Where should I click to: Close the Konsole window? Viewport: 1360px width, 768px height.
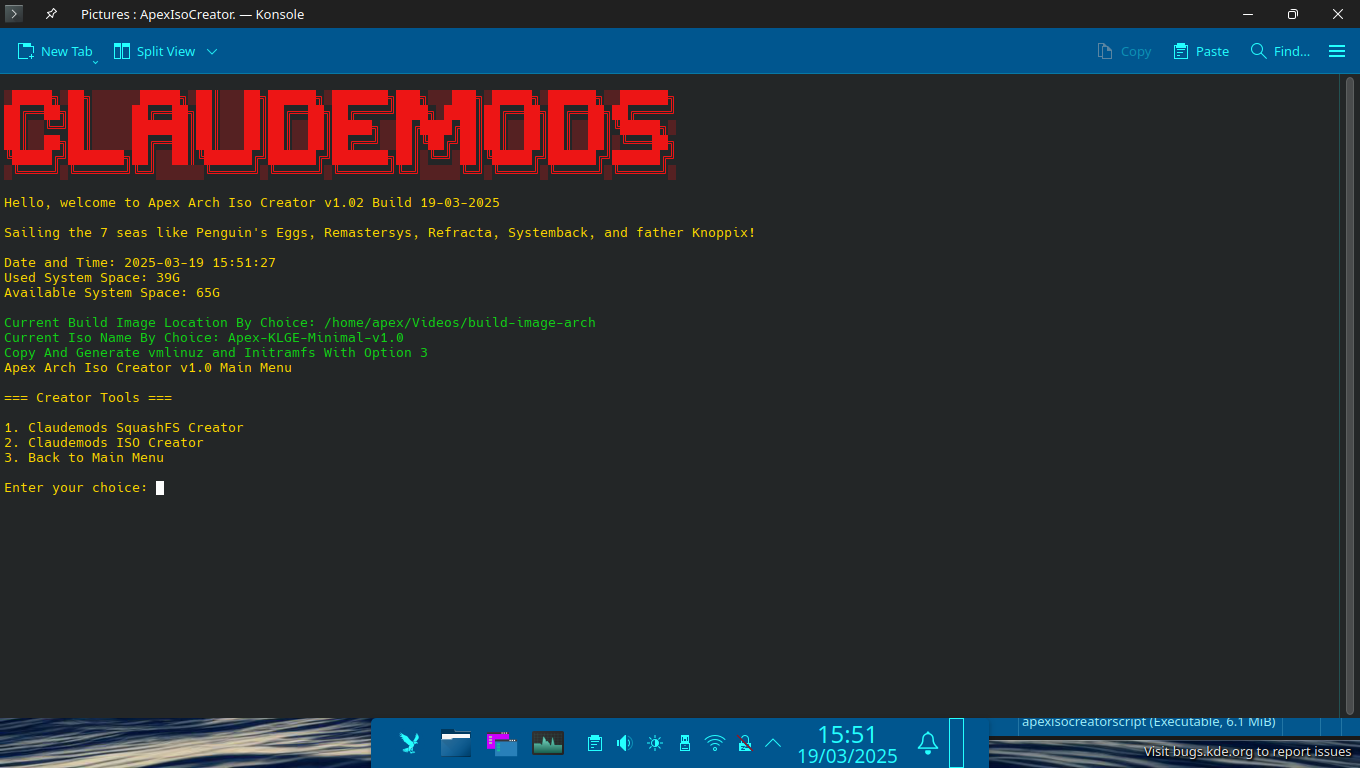click(x=1338, y=14)
